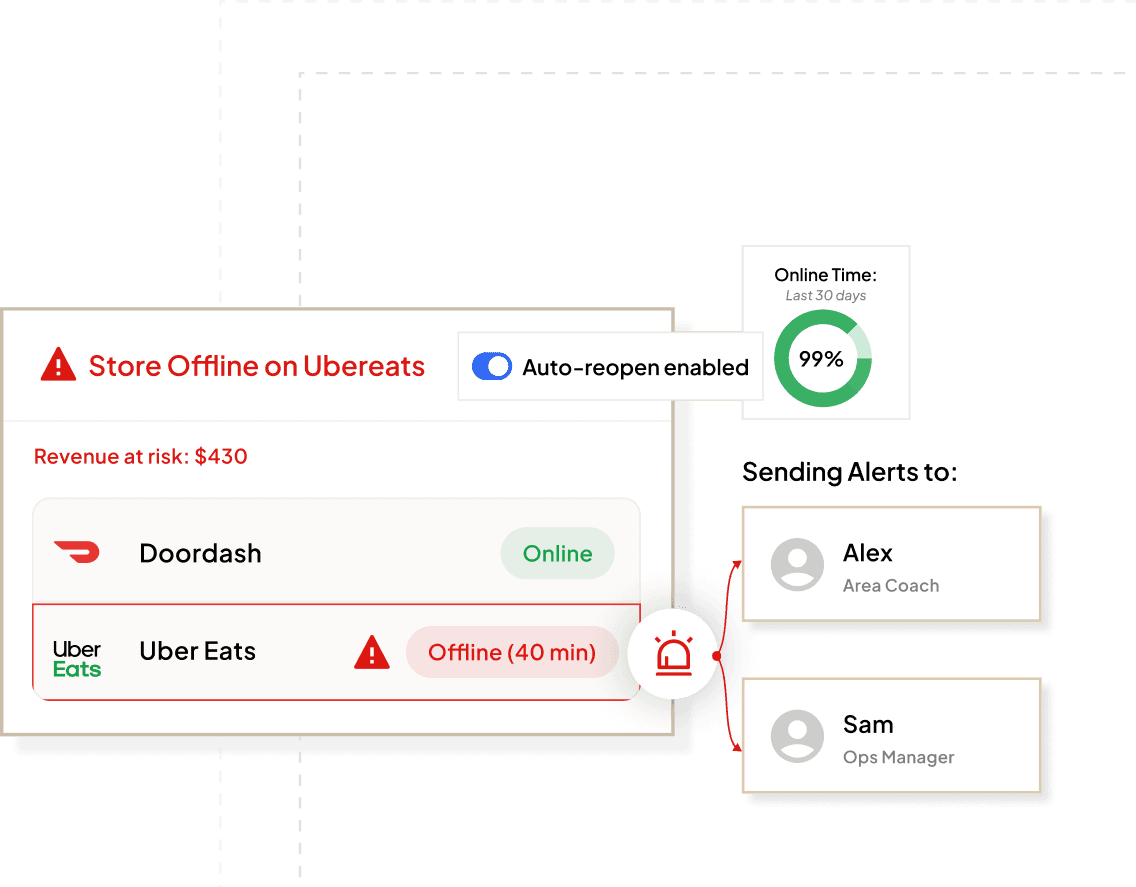This screenshot has height=887, width=1136.
Task: Click the Online status badge for Doordash
Action: [x=558, y=554]
